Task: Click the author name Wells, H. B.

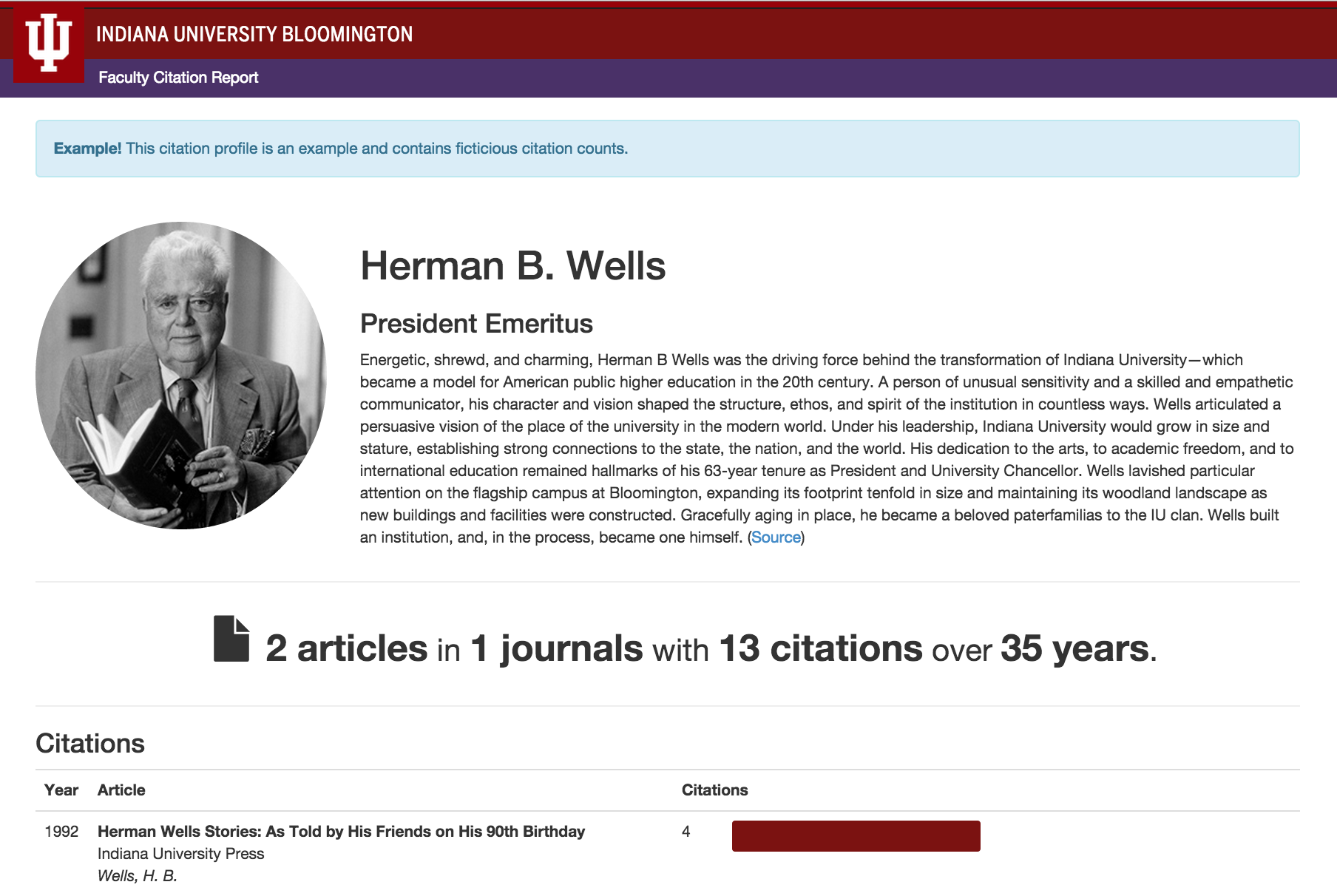Action: [x=138, y=876]
